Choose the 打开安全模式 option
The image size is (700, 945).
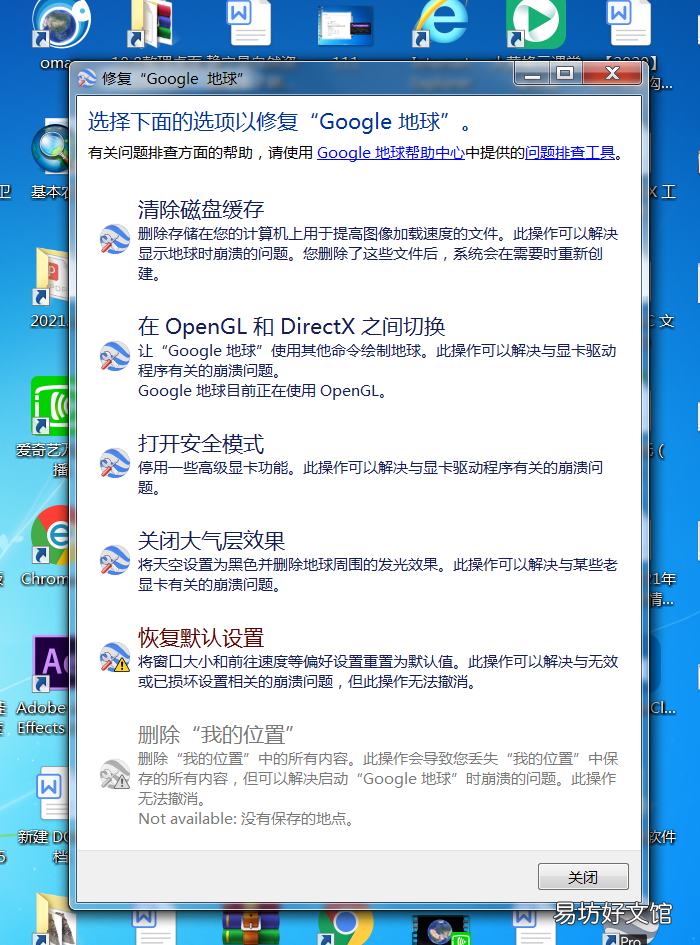coord(201,444)
